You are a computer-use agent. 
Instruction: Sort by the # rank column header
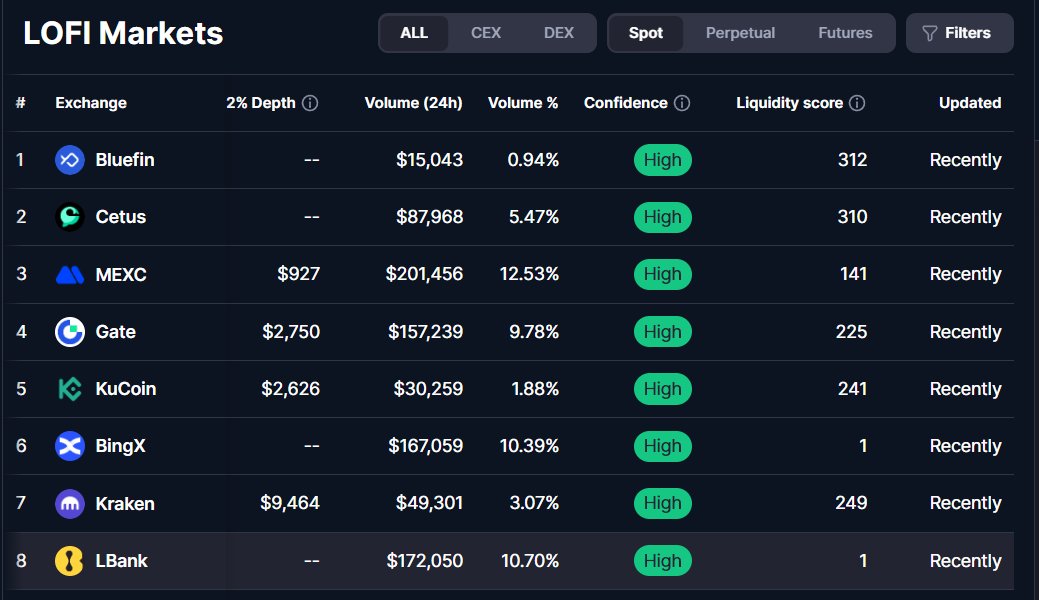point(21,103)
